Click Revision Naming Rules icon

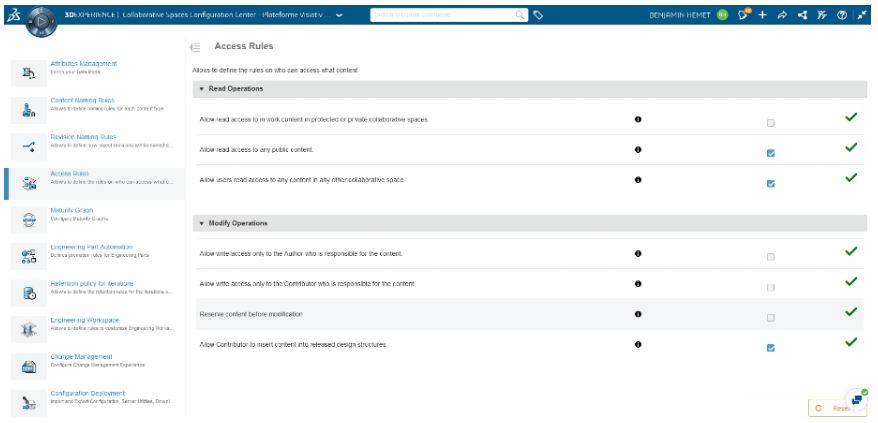pos(29,147)
